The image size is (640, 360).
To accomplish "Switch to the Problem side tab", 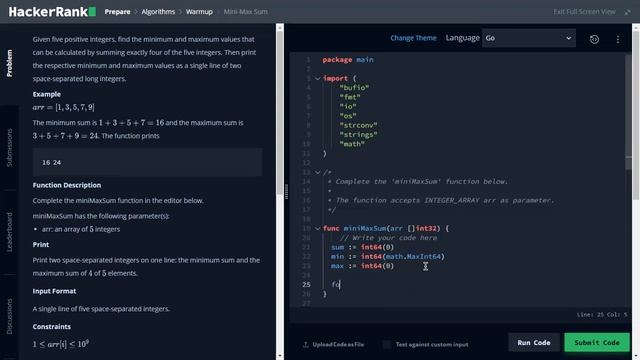I will coord(9,63).
